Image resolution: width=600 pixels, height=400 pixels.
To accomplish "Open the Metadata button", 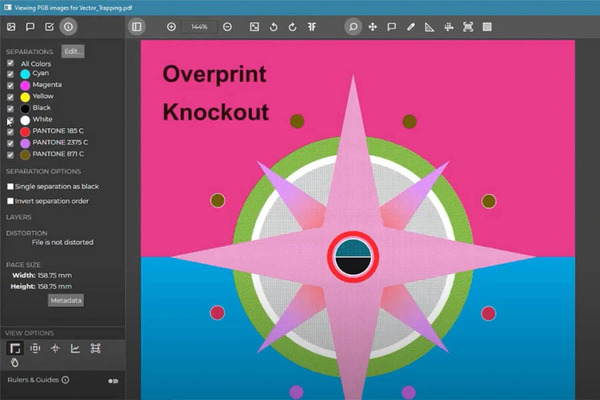I will [x=66, y=300].
